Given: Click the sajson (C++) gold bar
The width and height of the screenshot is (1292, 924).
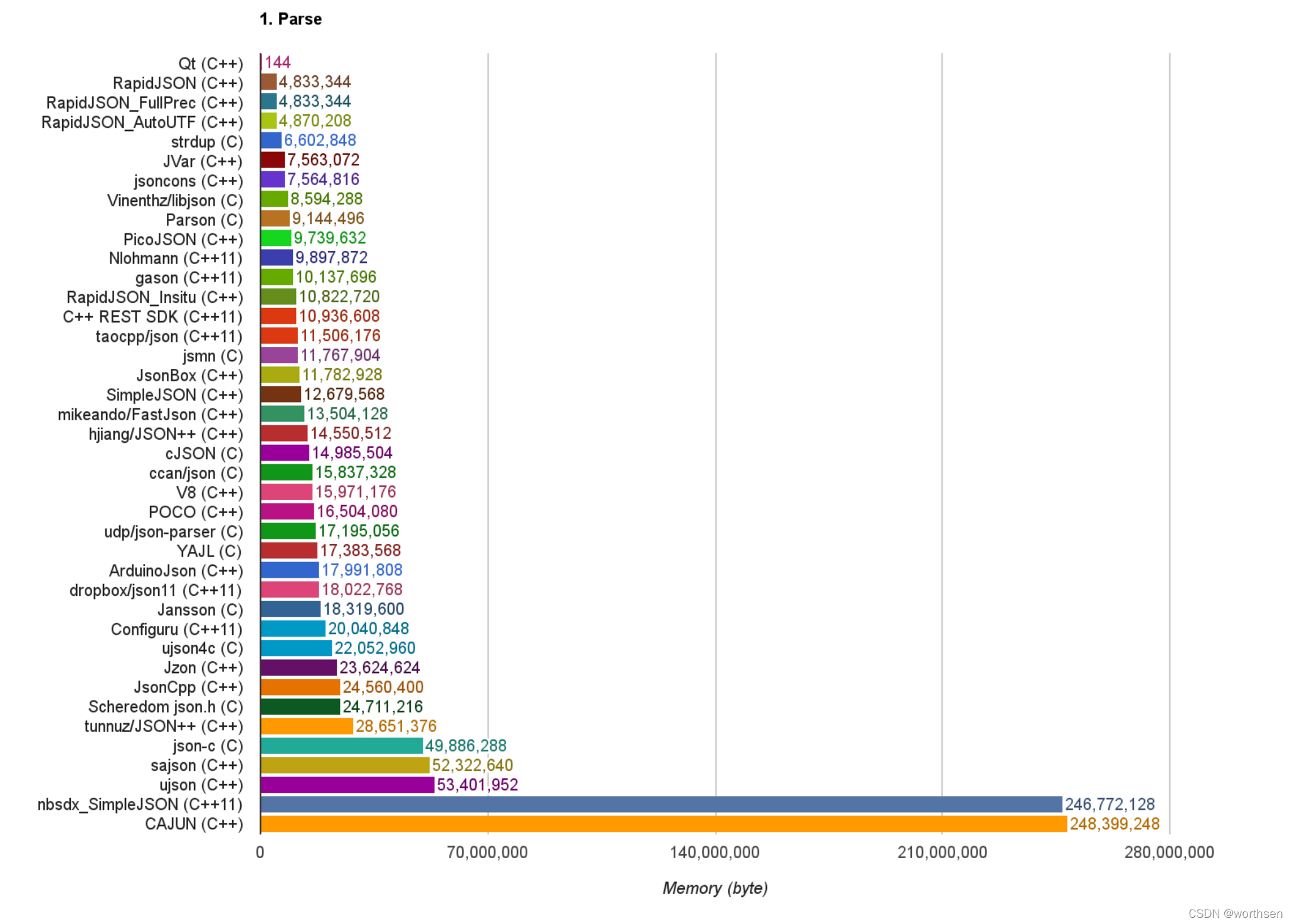Looking at the screenshot, I should coord(344,765).
